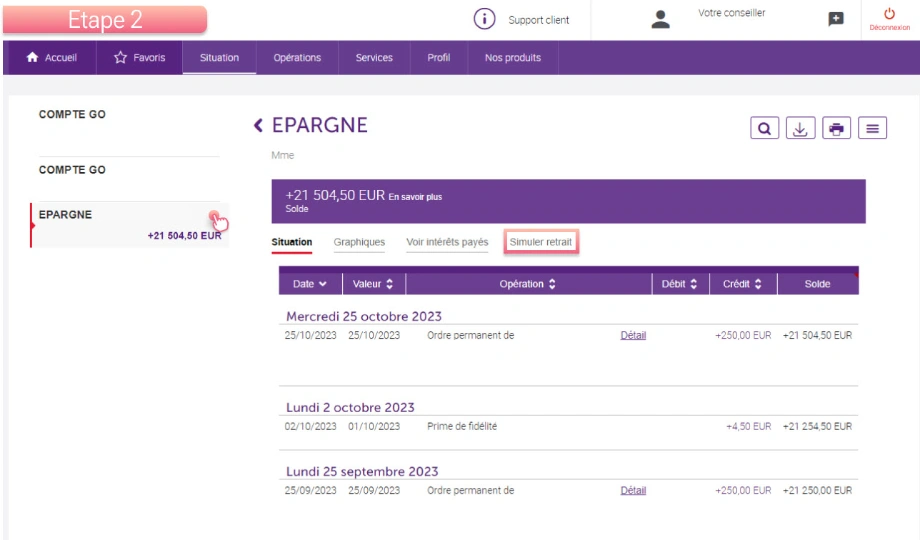
Task: Click the Votre conseiller person icon
Action: point(660,19)
